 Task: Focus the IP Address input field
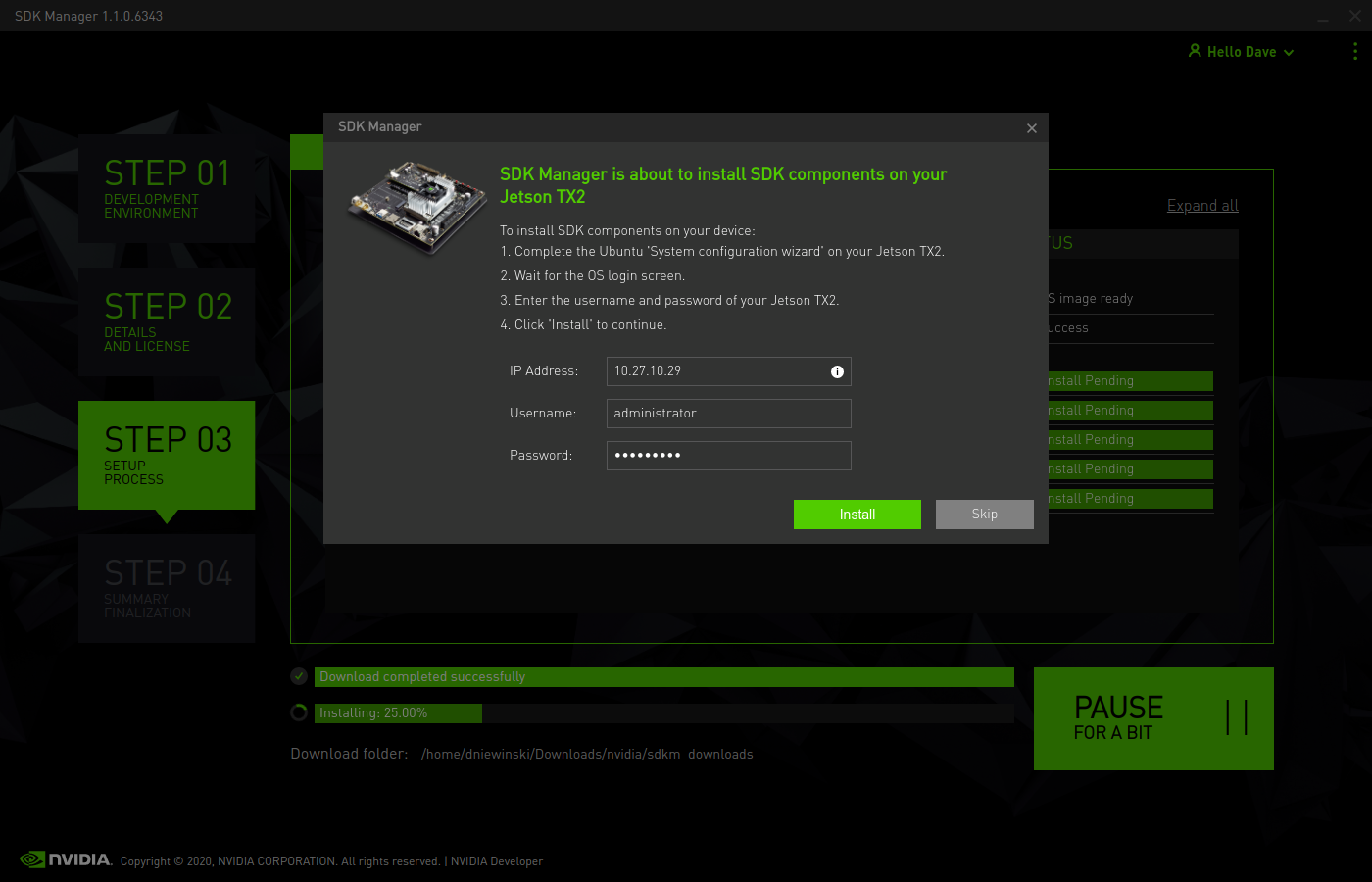pos(715,371)
